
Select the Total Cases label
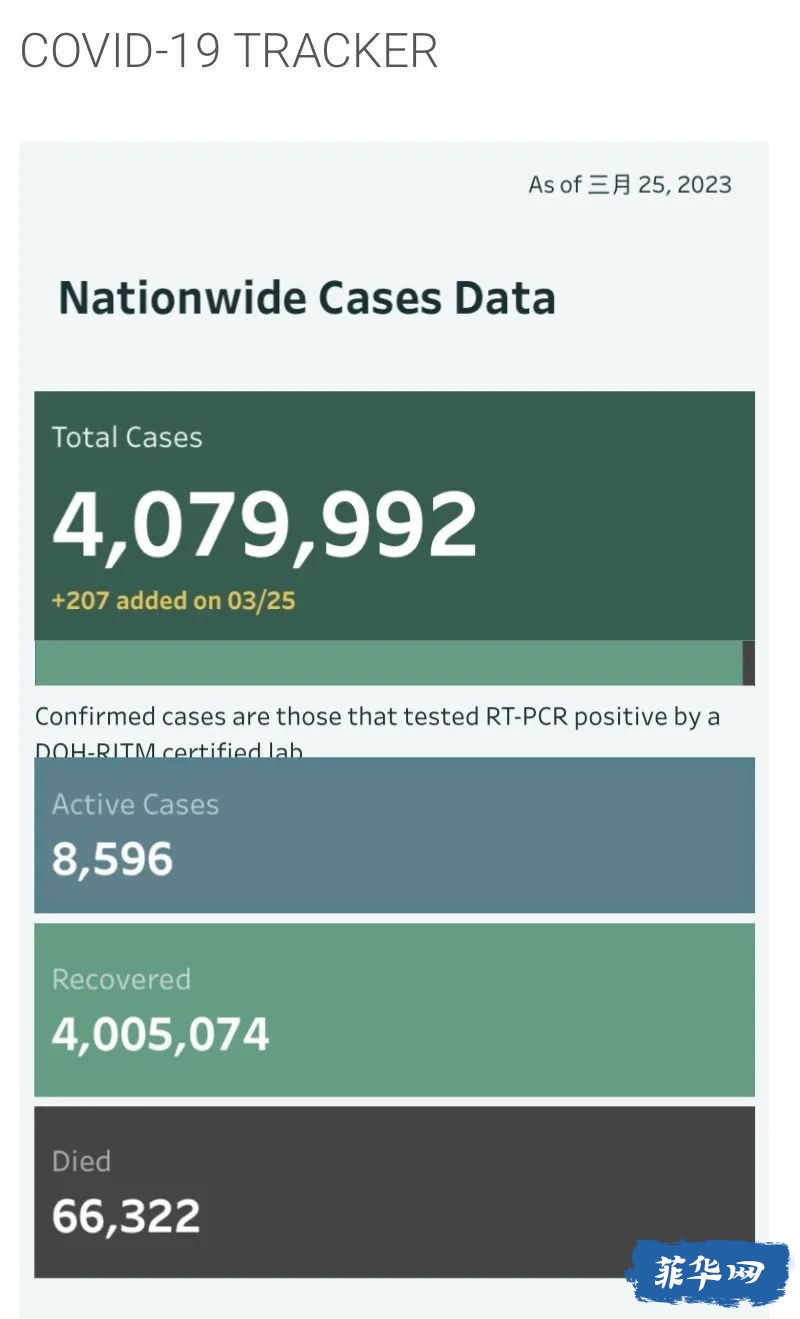point(127,437)
